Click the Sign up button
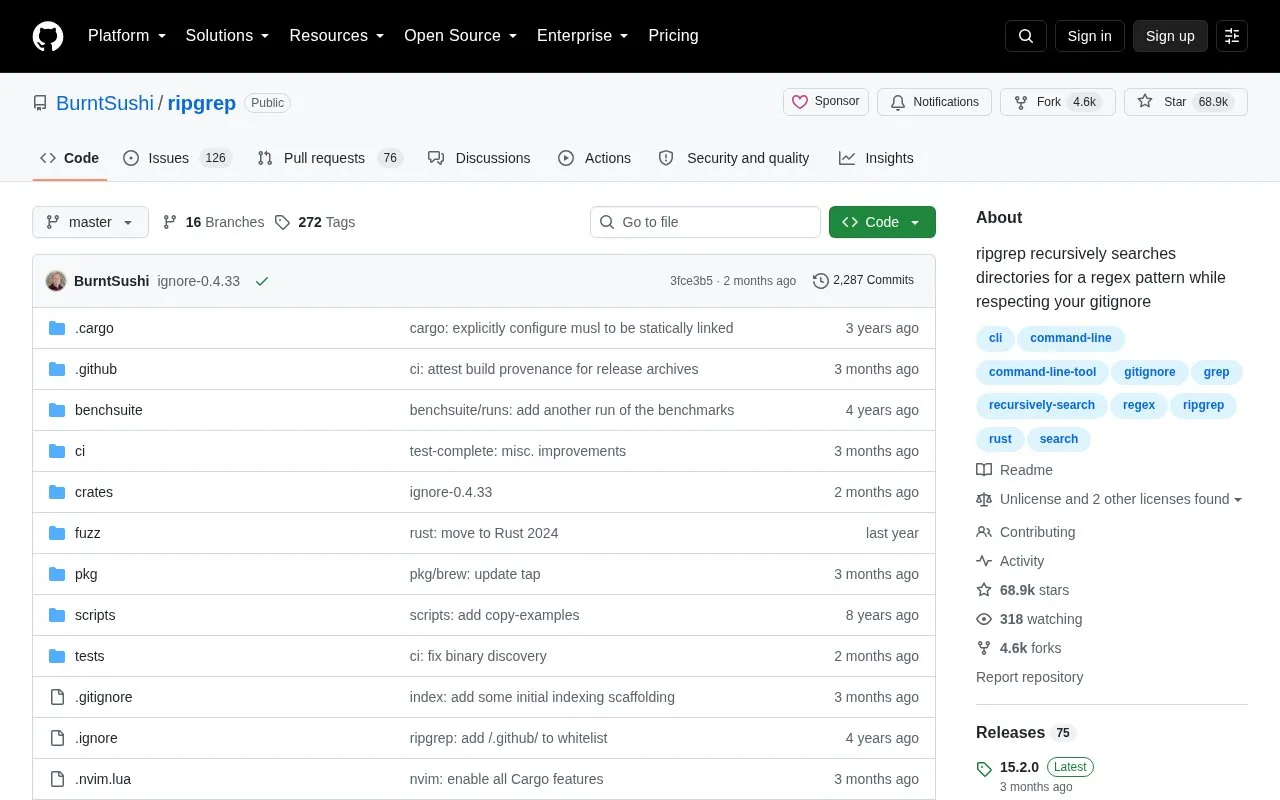1280x800 pixels. pyautogui.click(x=1170, y=36)
